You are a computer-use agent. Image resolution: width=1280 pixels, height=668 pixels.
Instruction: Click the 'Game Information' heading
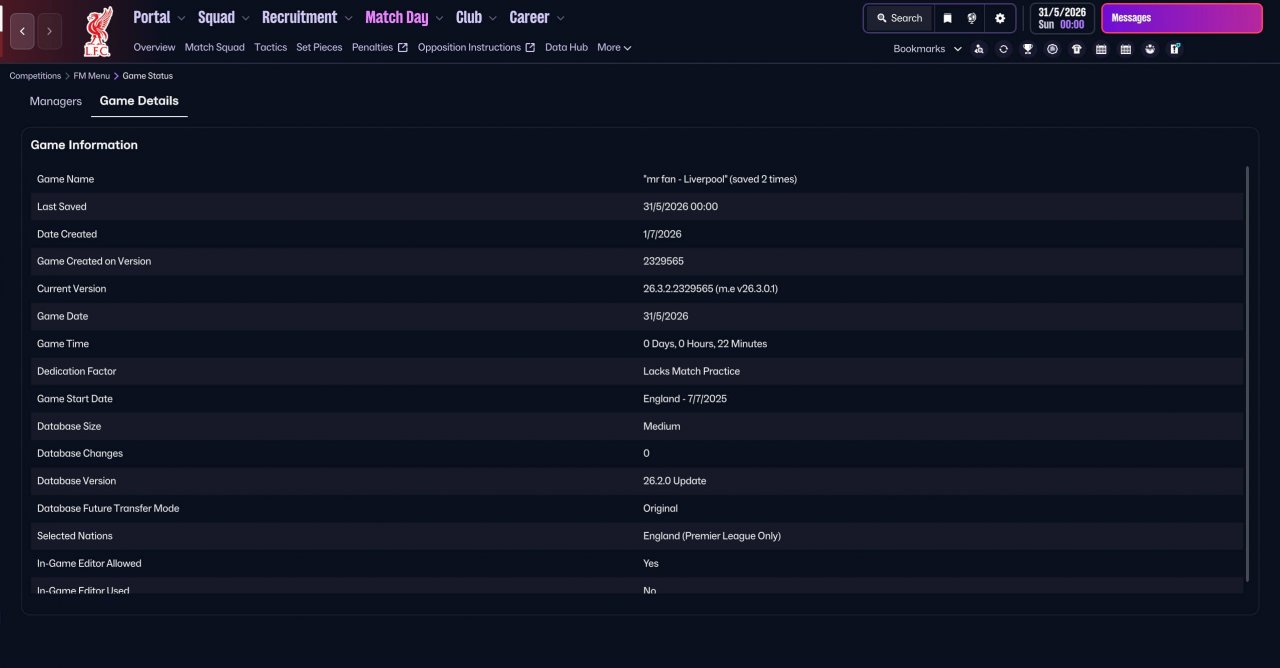84,145
